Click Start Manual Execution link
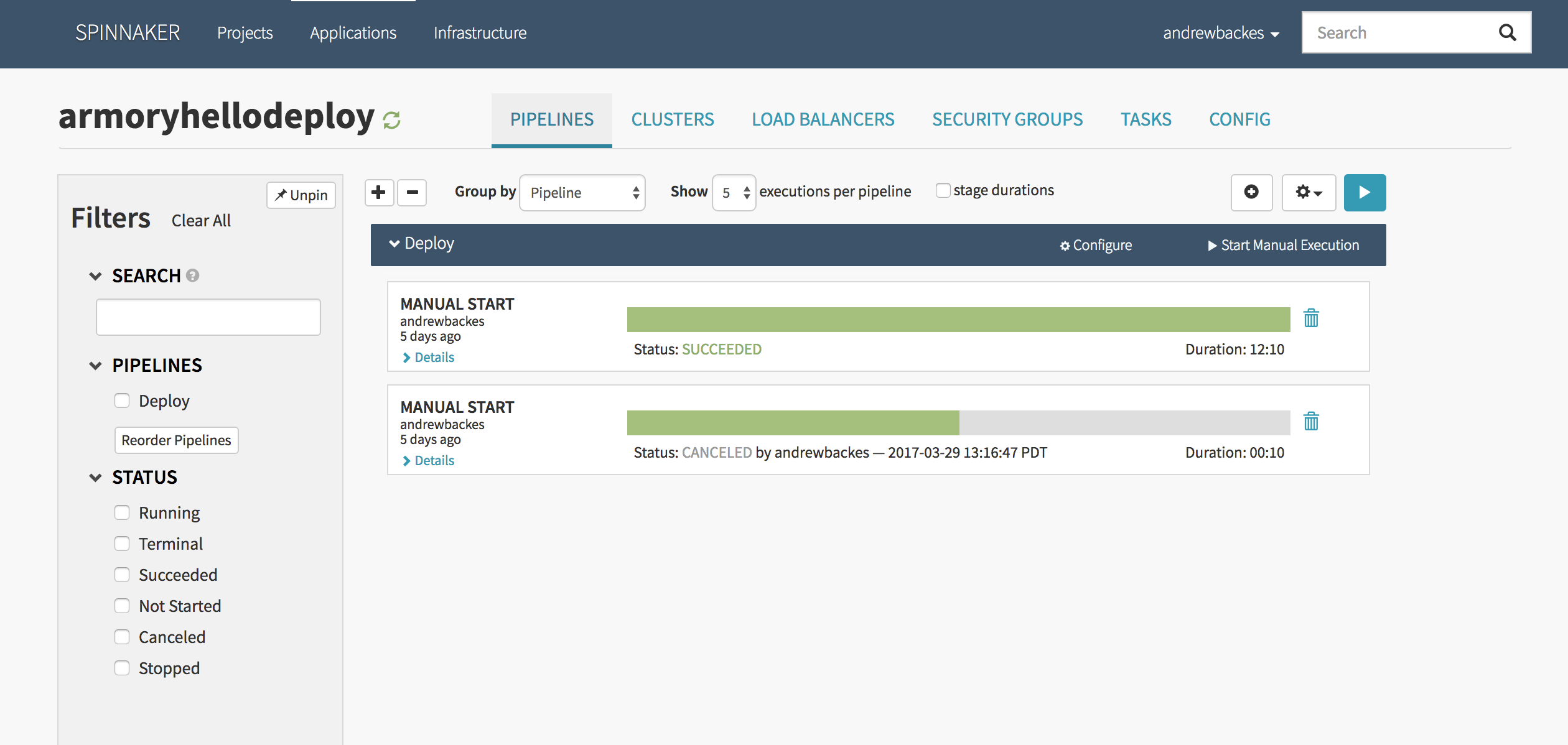The height and width of the screenshot is (745, 1568). coord(1283,245)
